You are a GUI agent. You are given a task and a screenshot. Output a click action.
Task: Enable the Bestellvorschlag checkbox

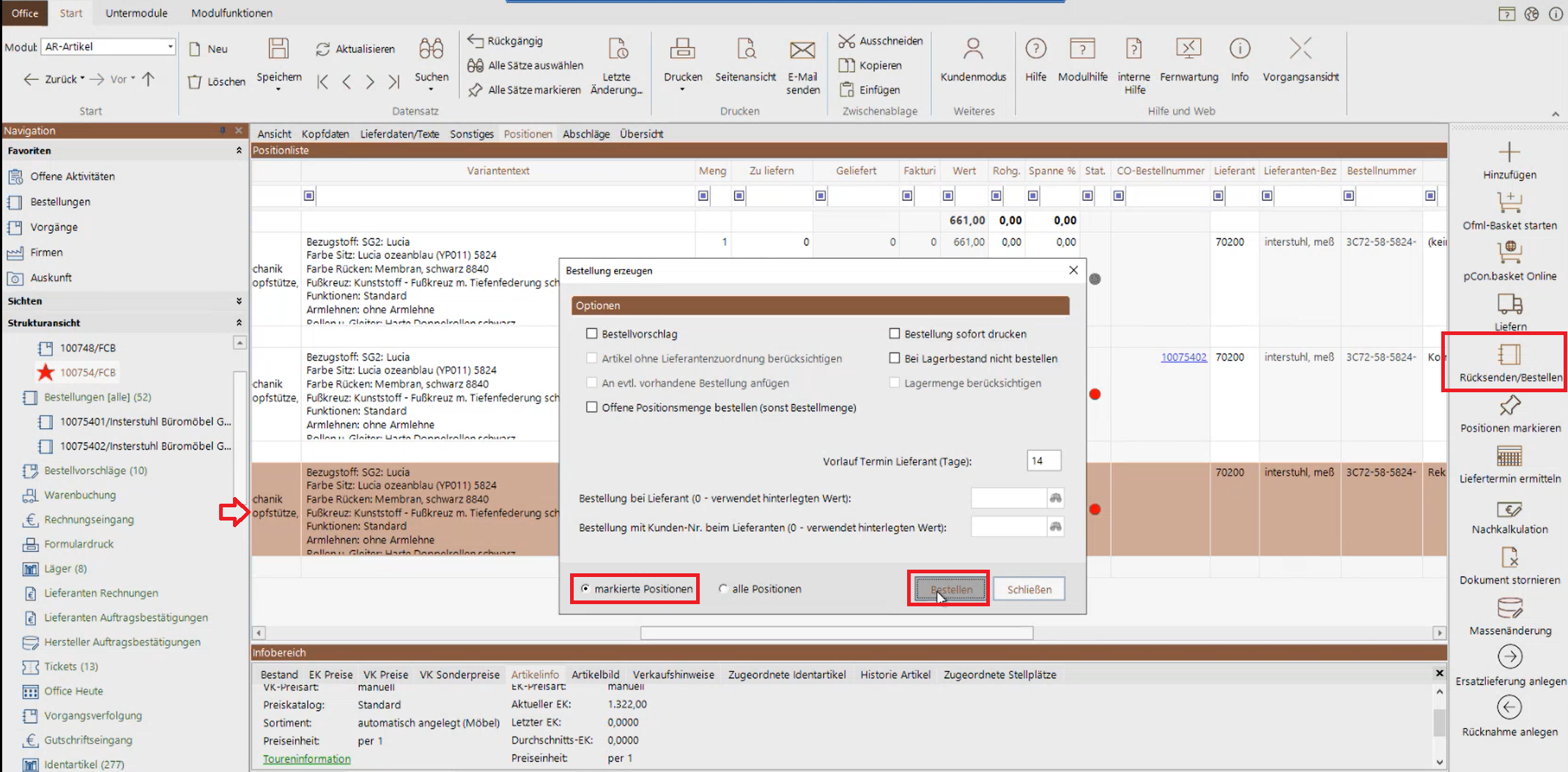tap(592, 334)
